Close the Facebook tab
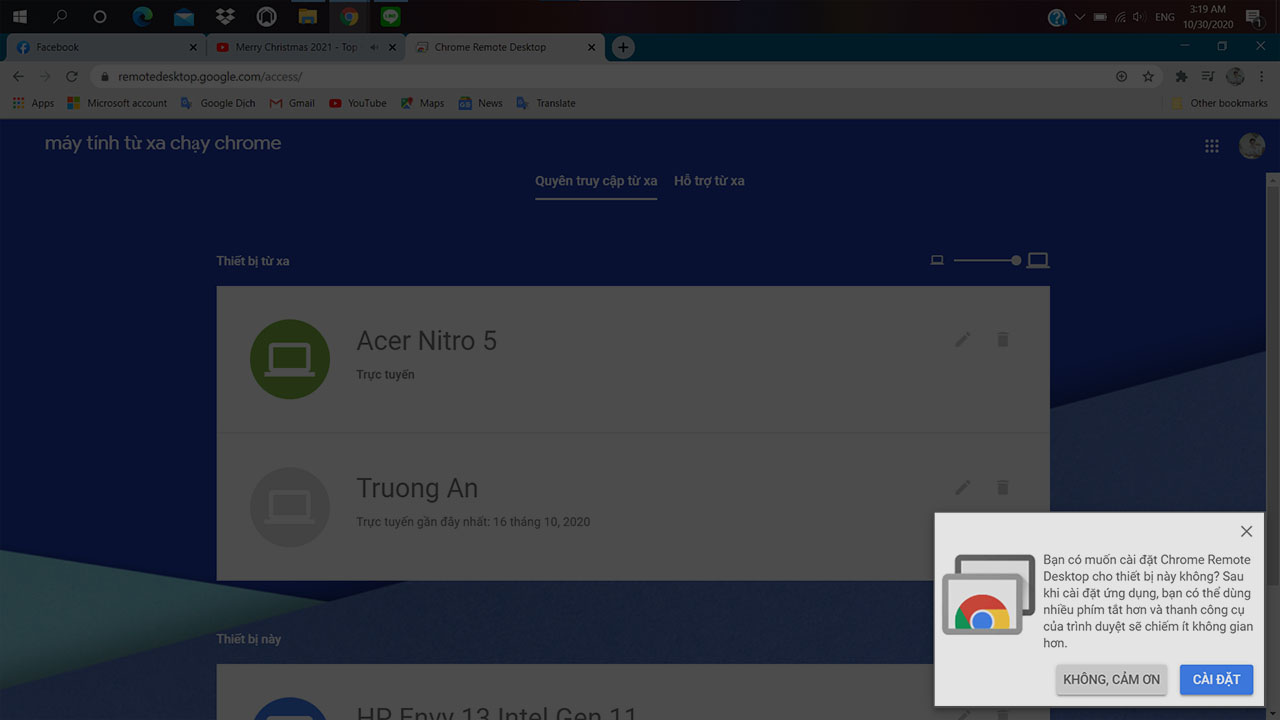Image resolution: width=1280 pixels, height=720 pixels. [x=194, y=47]
